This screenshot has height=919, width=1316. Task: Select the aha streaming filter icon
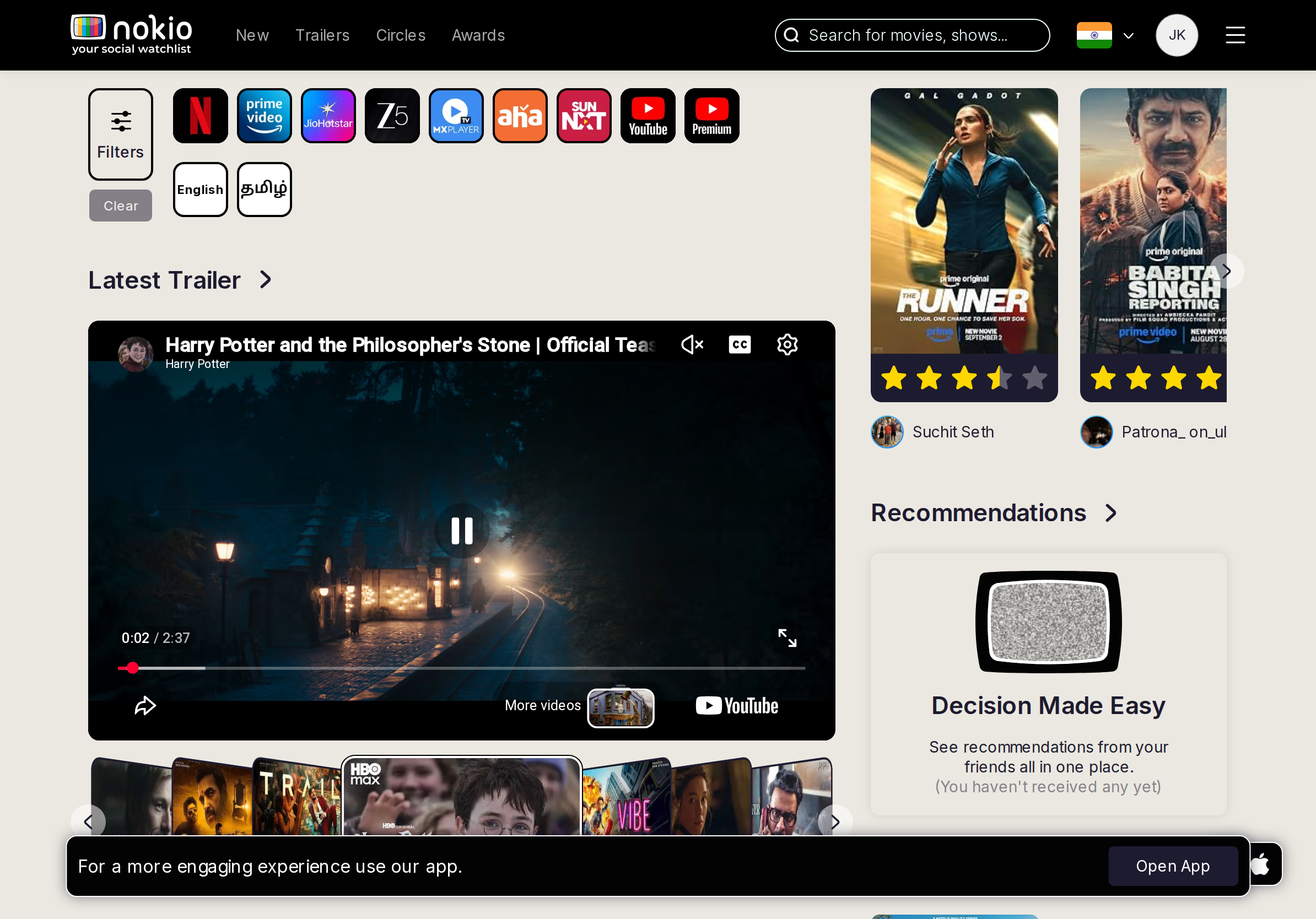(x=520, y=116)
